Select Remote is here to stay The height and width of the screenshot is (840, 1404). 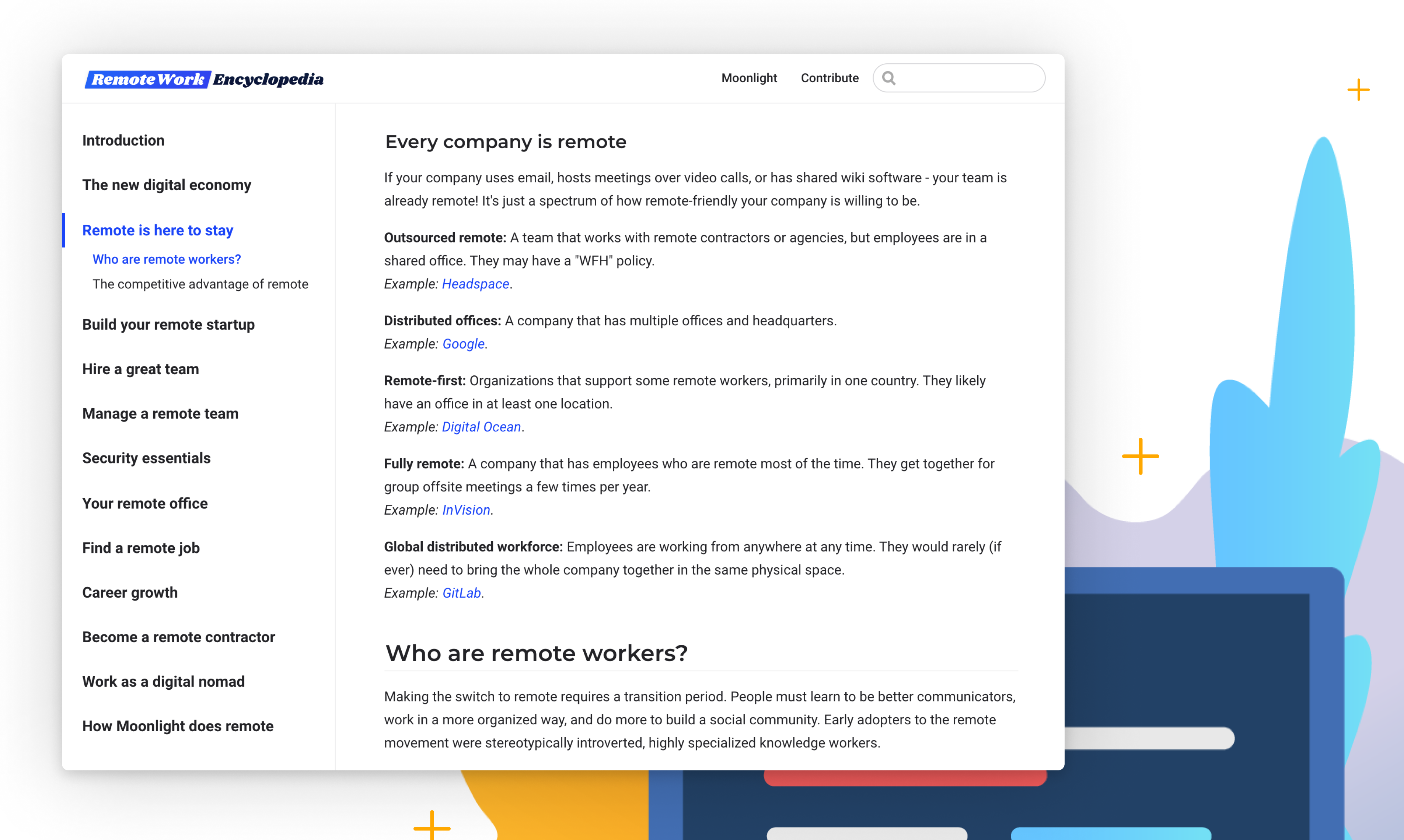coord(158,230)
